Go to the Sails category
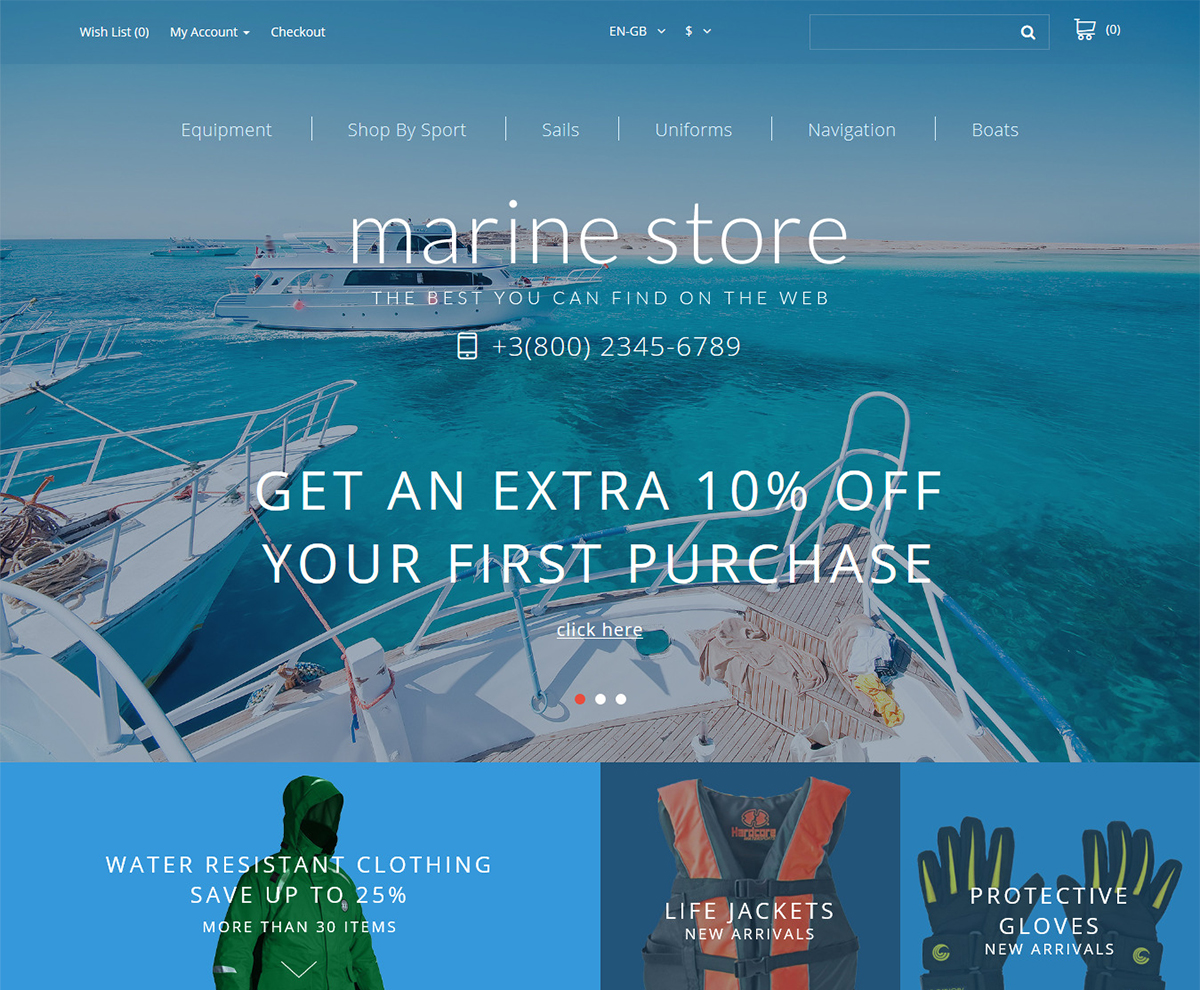 [561, 130]
